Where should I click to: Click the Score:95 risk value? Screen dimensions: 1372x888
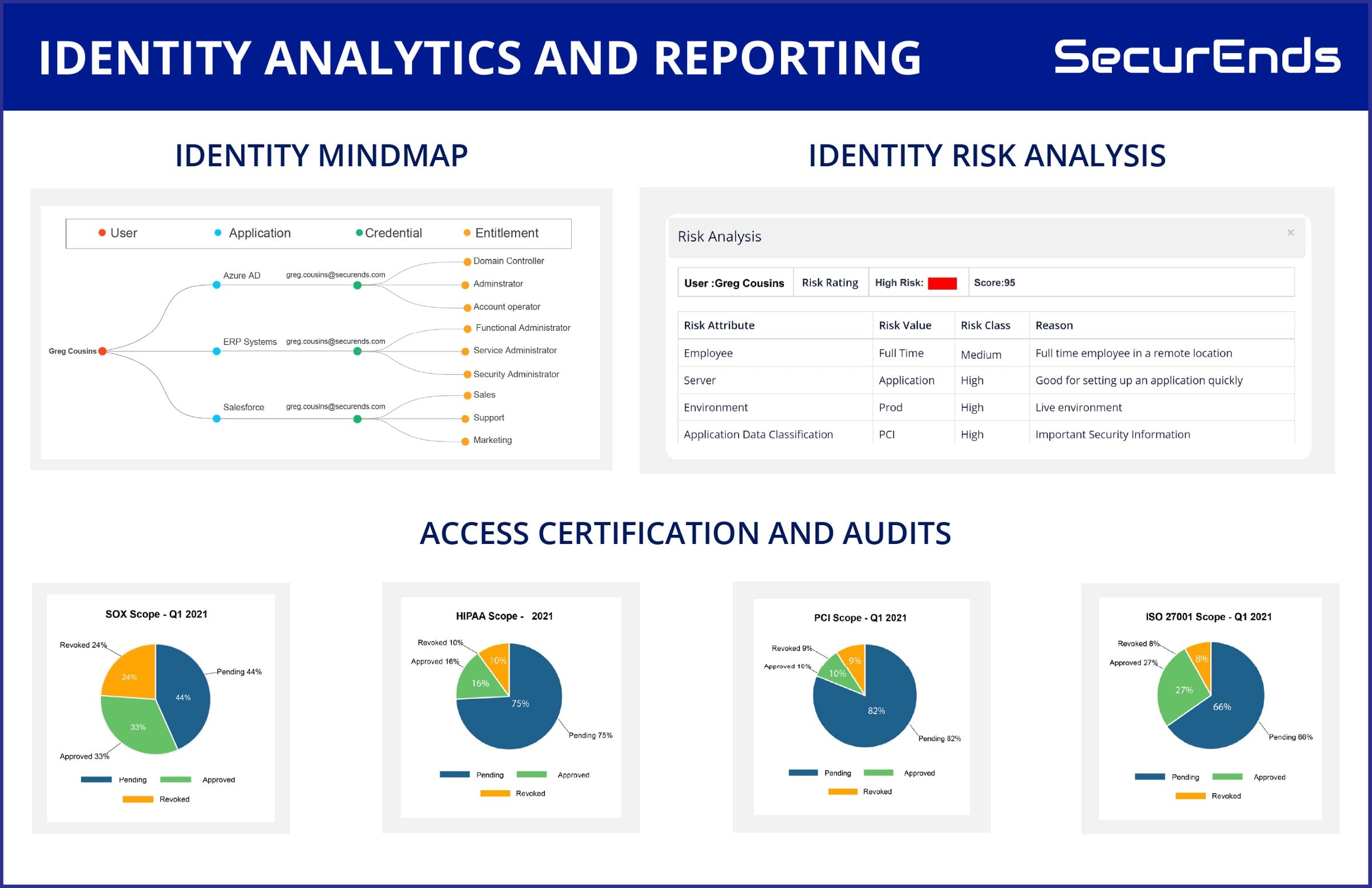tap(994, 282)
